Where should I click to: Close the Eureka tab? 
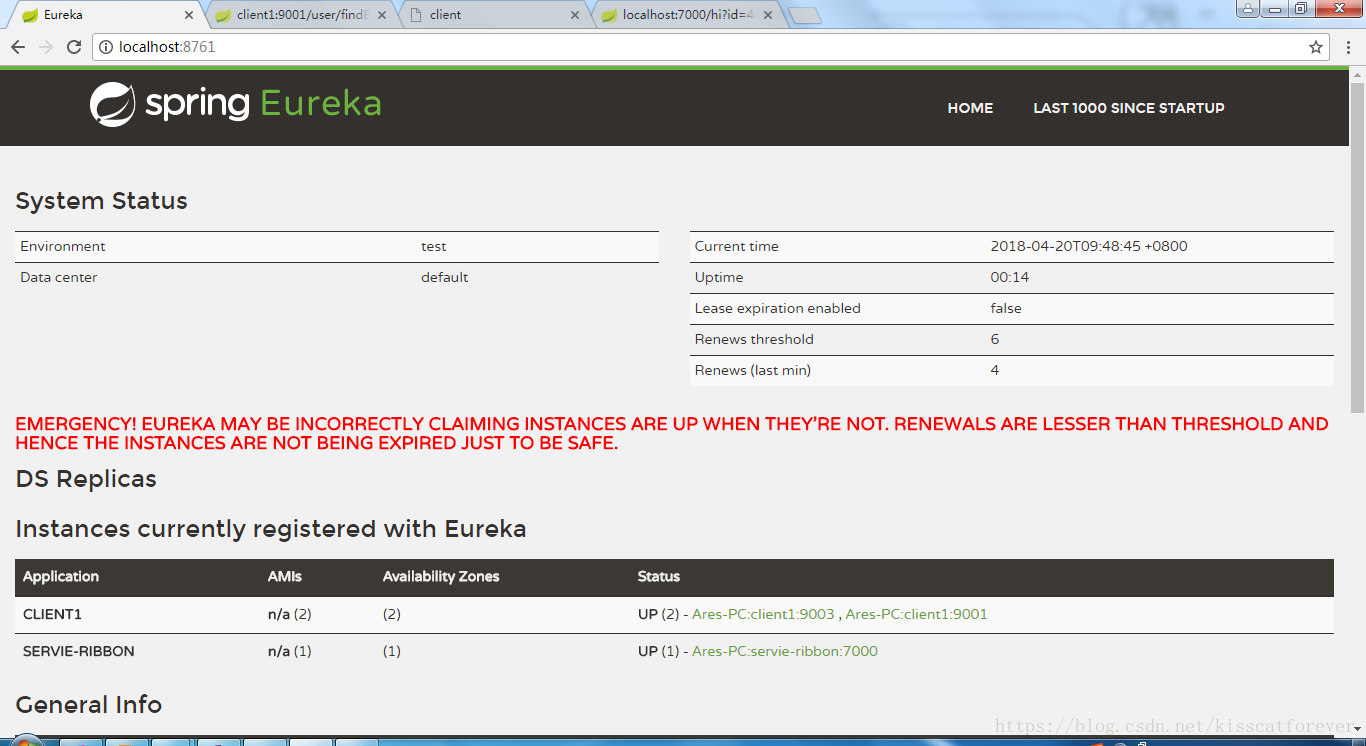tap(190, 15)
